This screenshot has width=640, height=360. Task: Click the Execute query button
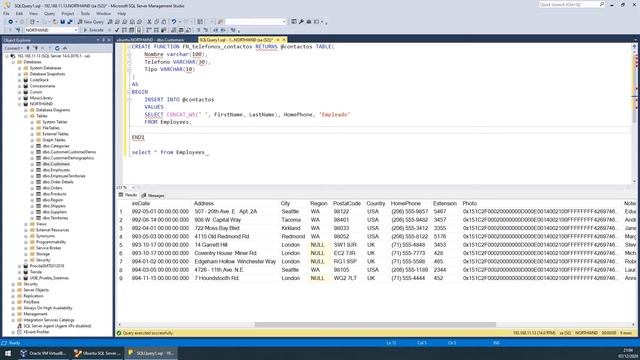coord(93,30)
